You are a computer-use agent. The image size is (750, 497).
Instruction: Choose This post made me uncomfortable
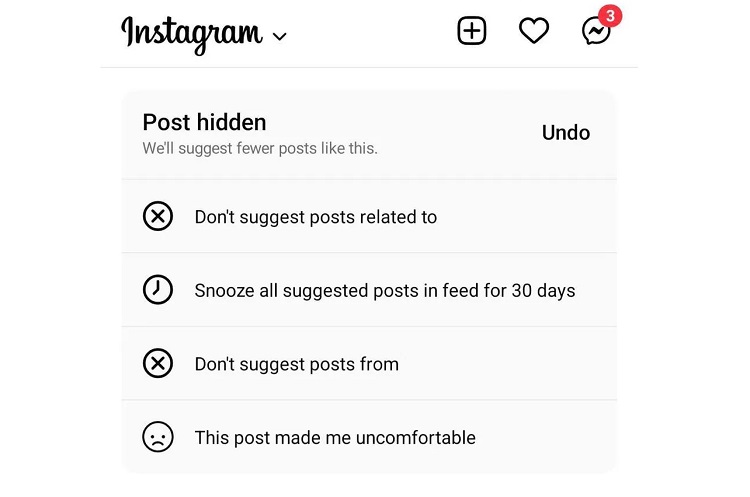tap(369, 437)
